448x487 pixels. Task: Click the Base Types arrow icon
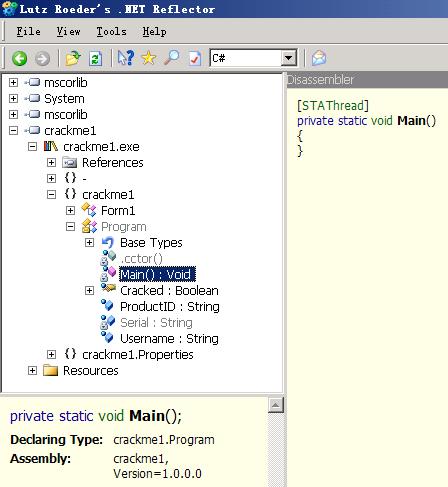108,242
